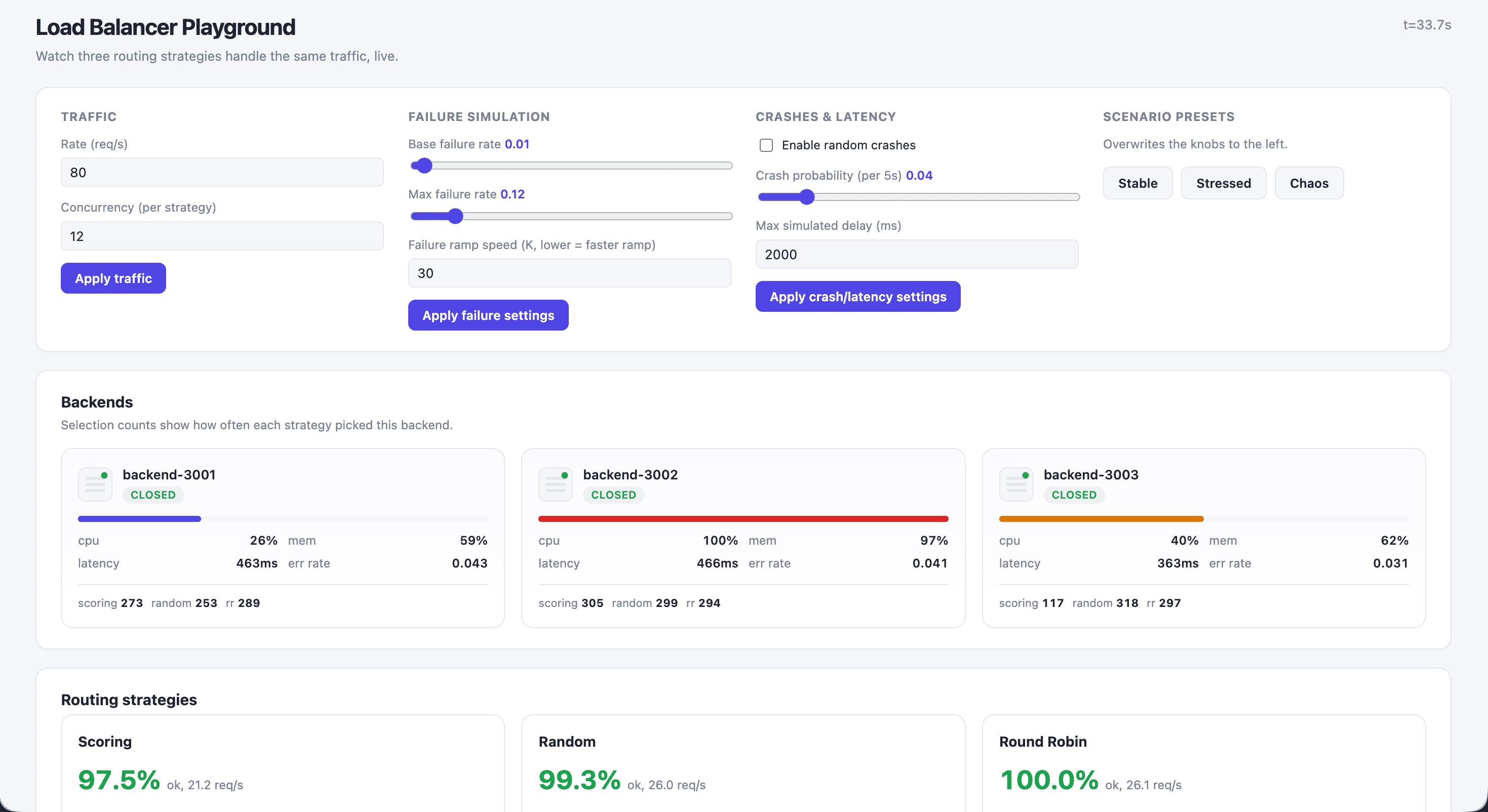The height and width of the screenshot is (812, 1488).
Task: Adjust the Crash probability slider
Action: tap(918, 197)
